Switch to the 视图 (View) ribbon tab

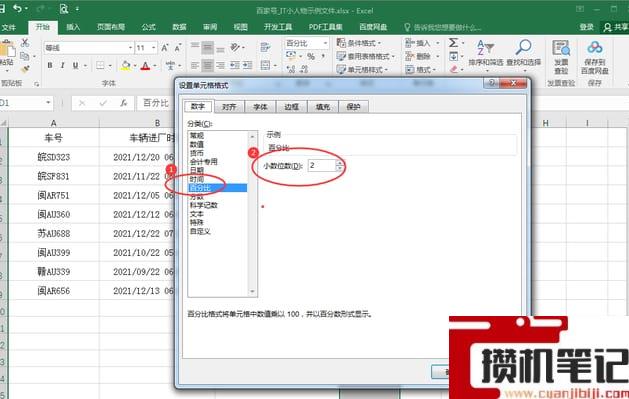coord(241,27)
